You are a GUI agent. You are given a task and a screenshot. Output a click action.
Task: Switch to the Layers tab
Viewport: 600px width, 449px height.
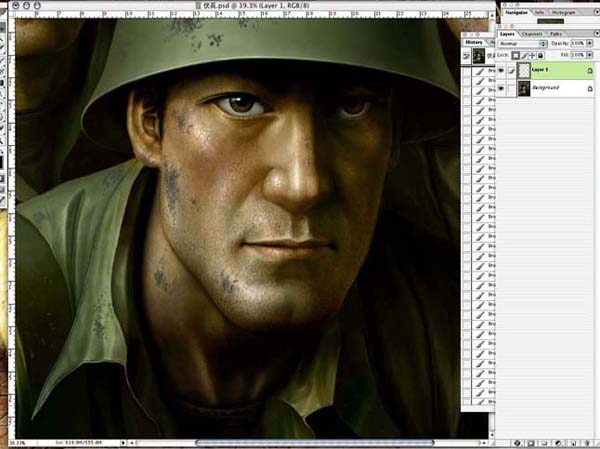click(508, 34)
